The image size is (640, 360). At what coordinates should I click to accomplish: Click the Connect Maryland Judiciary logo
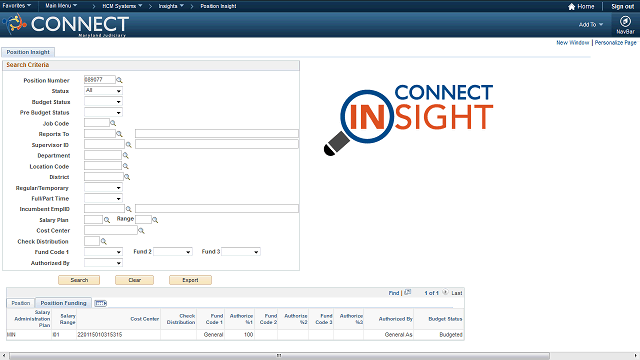click(66, 25)
